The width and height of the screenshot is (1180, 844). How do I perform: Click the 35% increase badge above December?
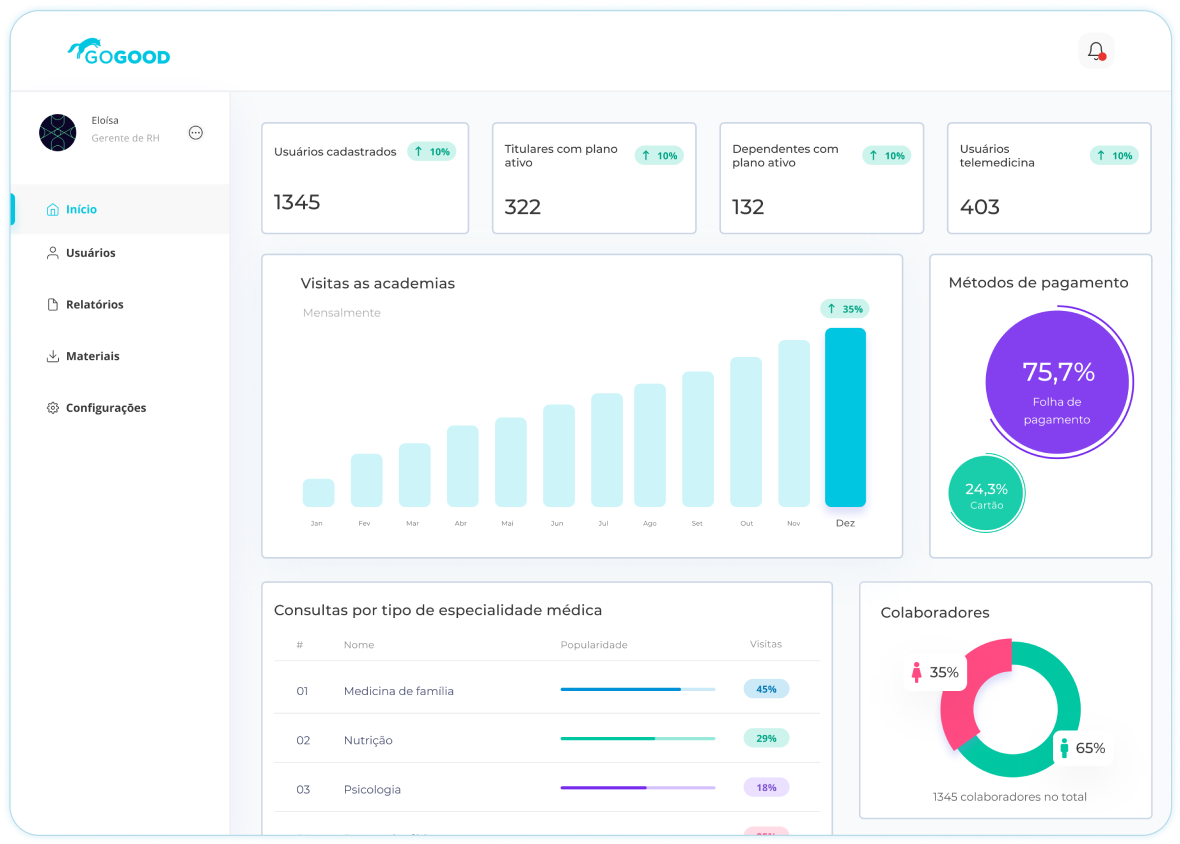click(845, 309)
